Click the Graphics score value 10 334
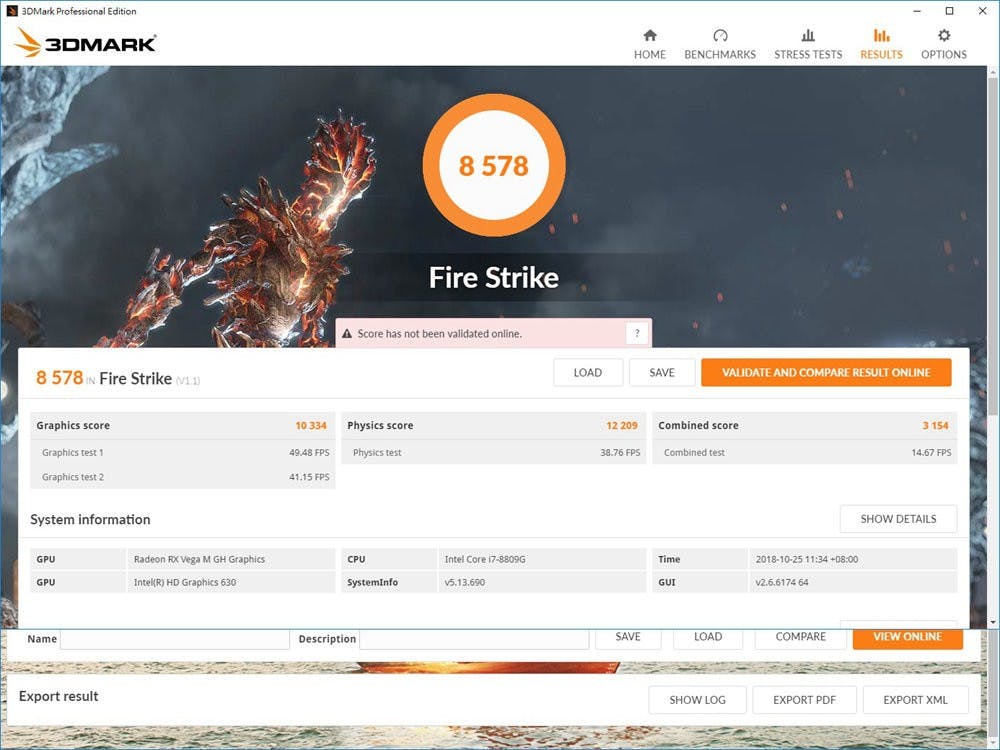Viewport: 1000px width, 750px height. pos(311,425)
